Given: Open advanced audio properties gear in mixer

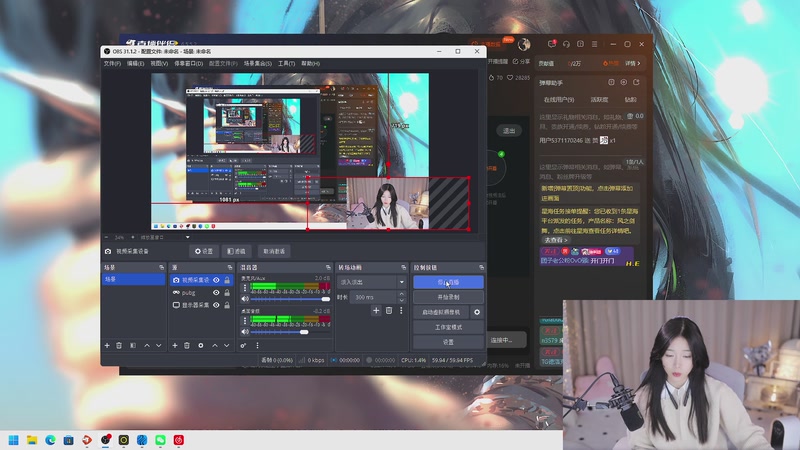Looking at the screenshot, I should coord(243,345).
